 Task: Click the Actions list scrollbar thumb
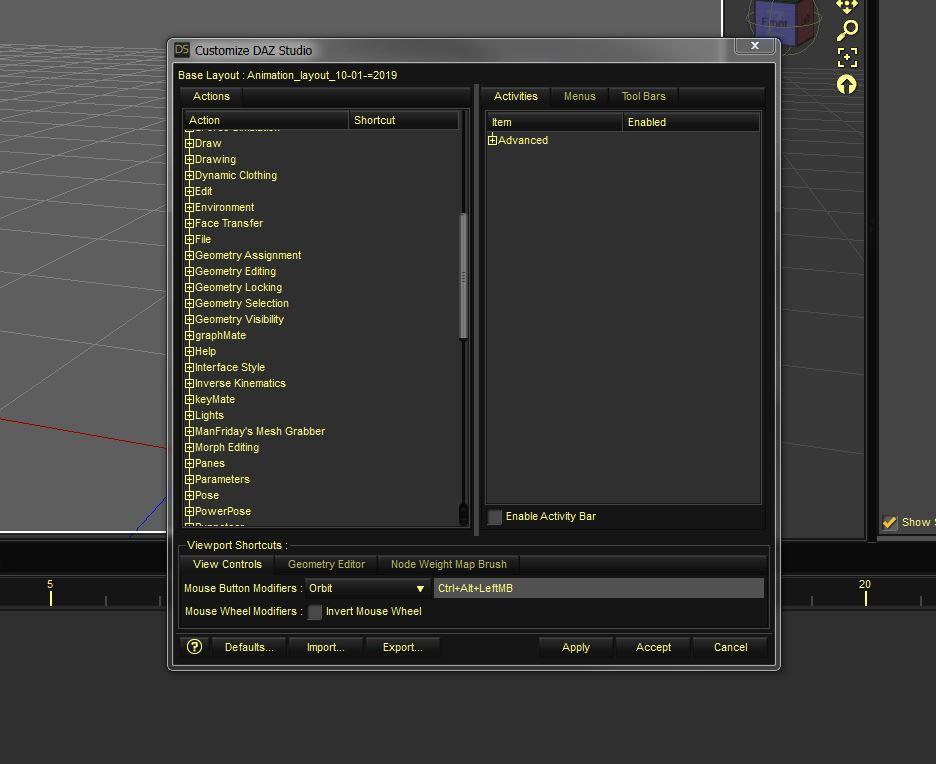(x=463, y=277)
